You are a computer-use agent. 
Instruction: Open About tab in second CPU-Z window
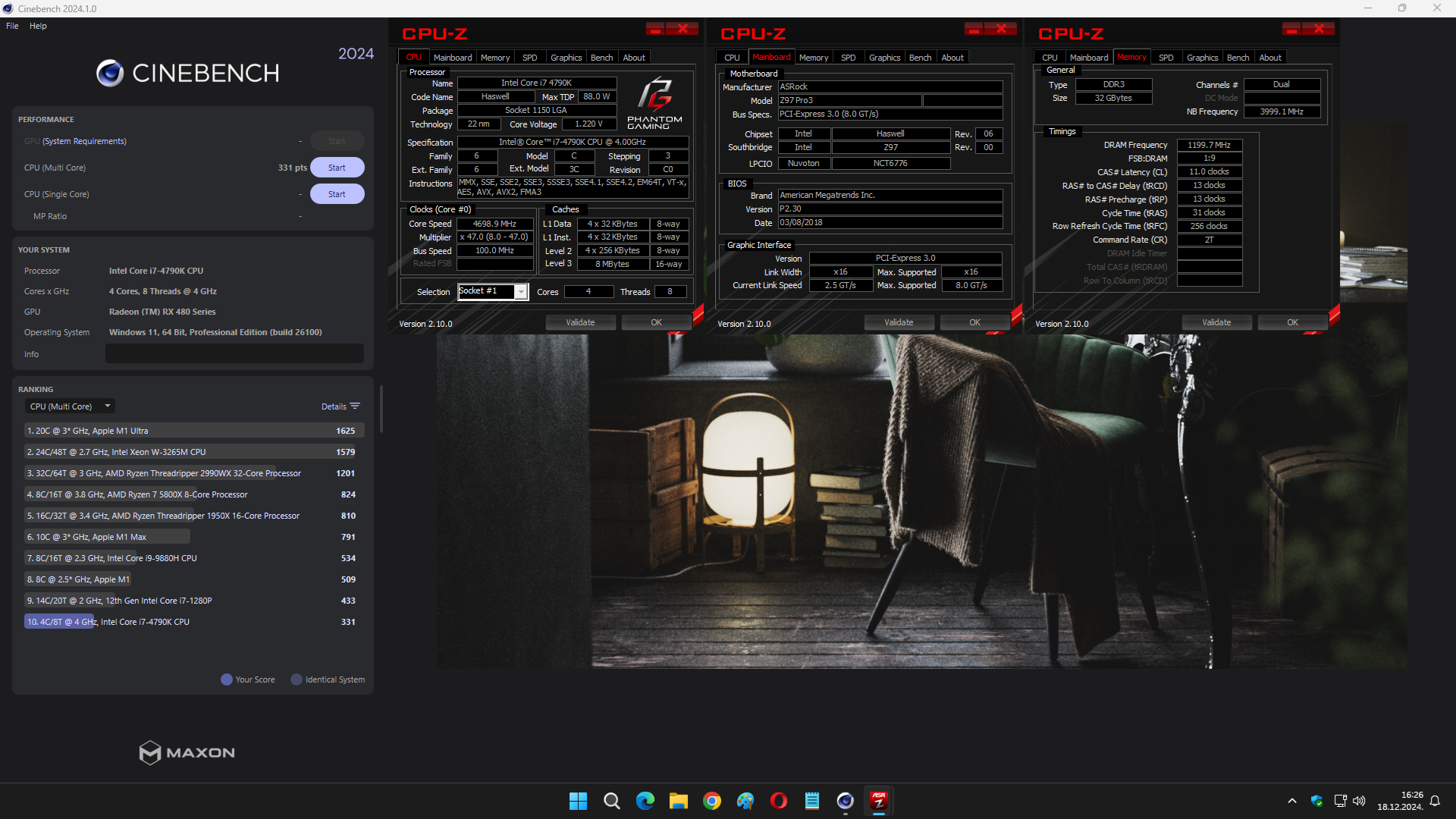pos(952,58)
